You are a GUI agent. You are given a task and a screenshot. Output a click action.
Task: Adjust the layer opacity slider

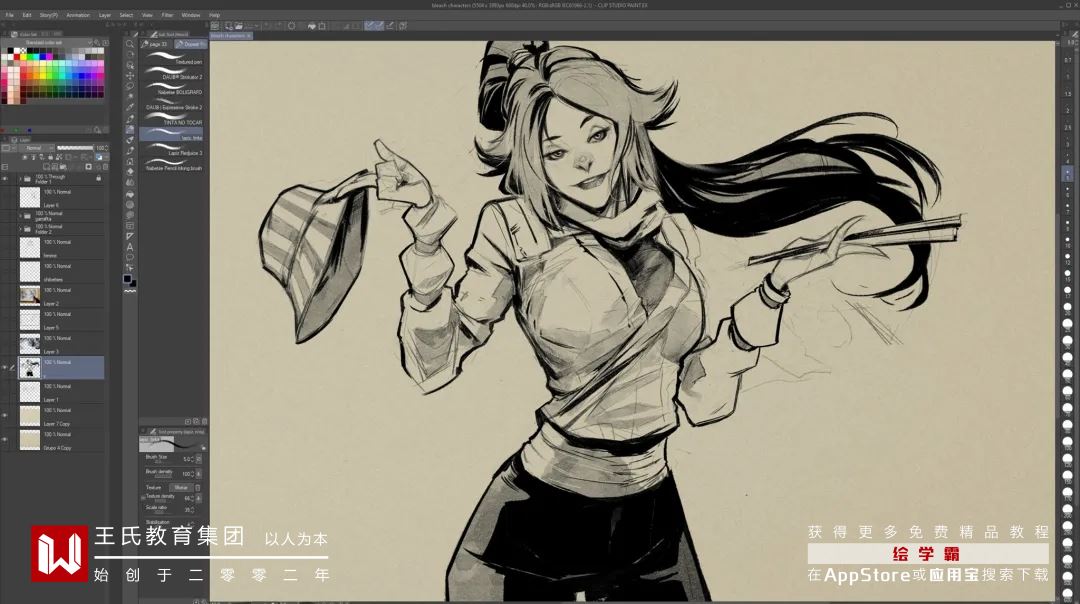click(x=75, y=147)
